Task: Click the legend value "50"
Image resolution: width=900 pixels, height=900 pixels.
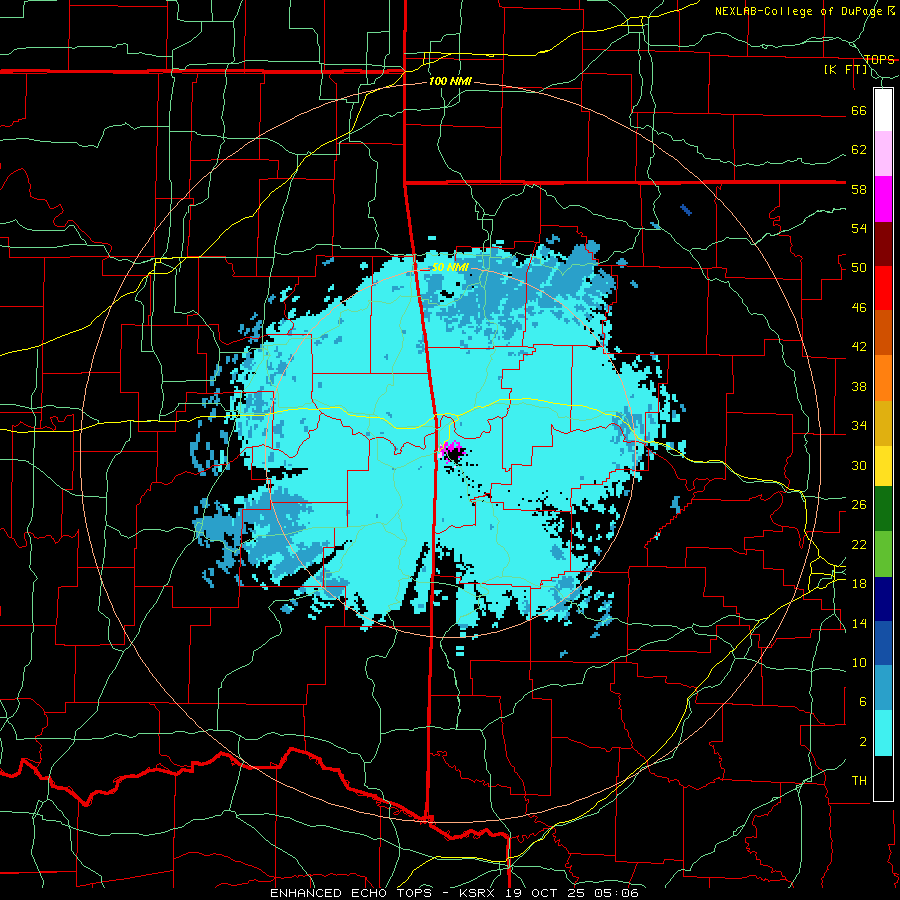Action: [x=859, y=267]
